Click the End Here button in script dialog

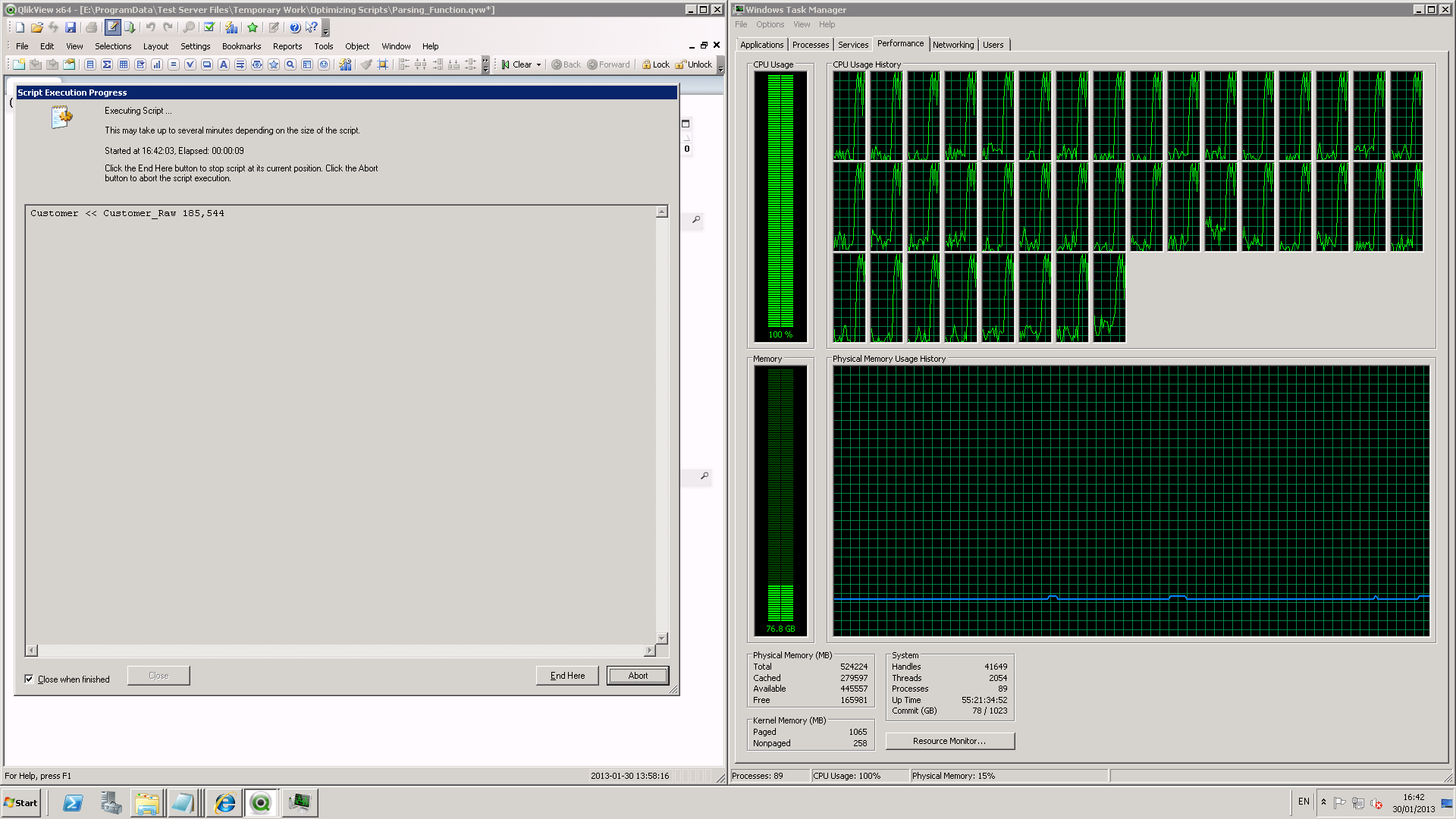tap(566, 675)
